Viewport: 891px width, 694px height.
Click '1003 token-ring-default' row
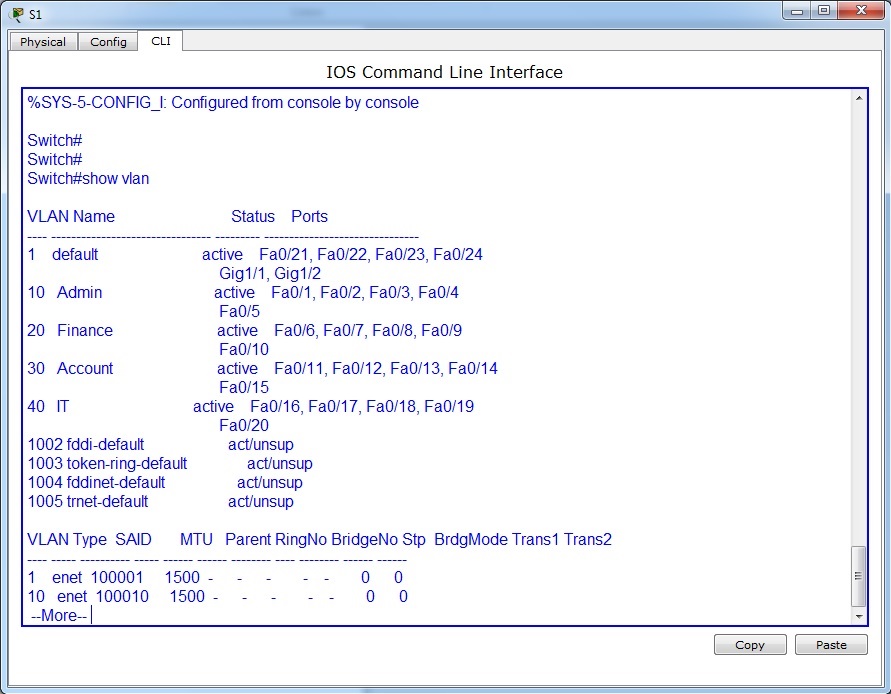tap(170, 463)
